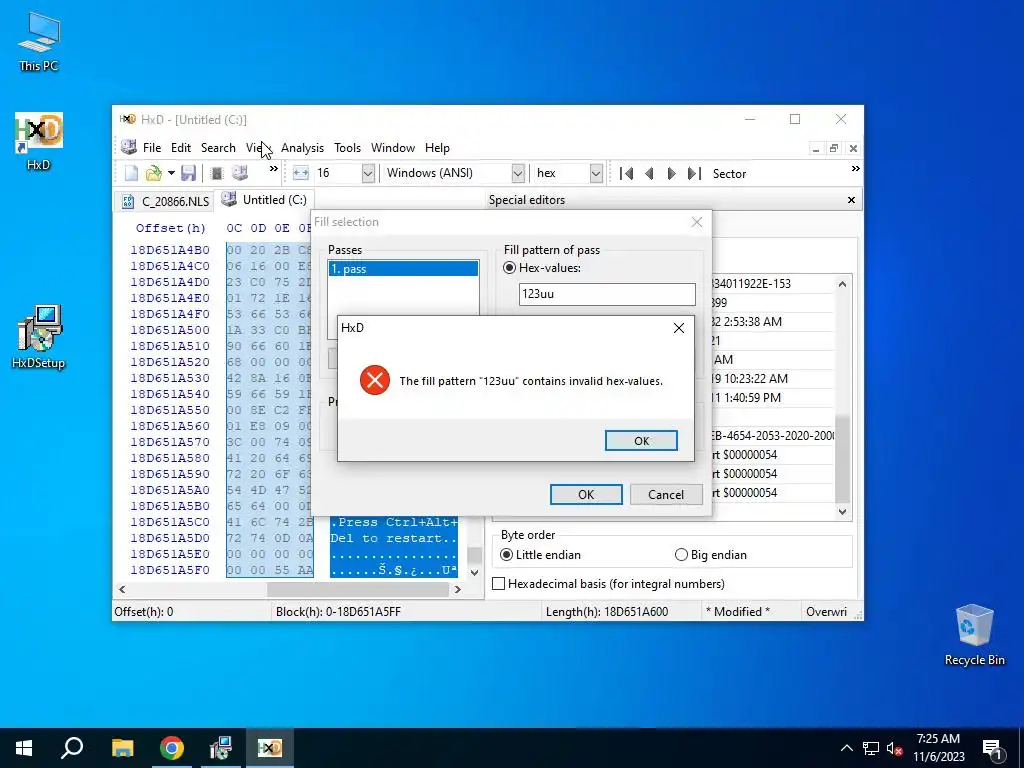
Task: Select the HxD desktop shortcut
Action: point(39,141)
